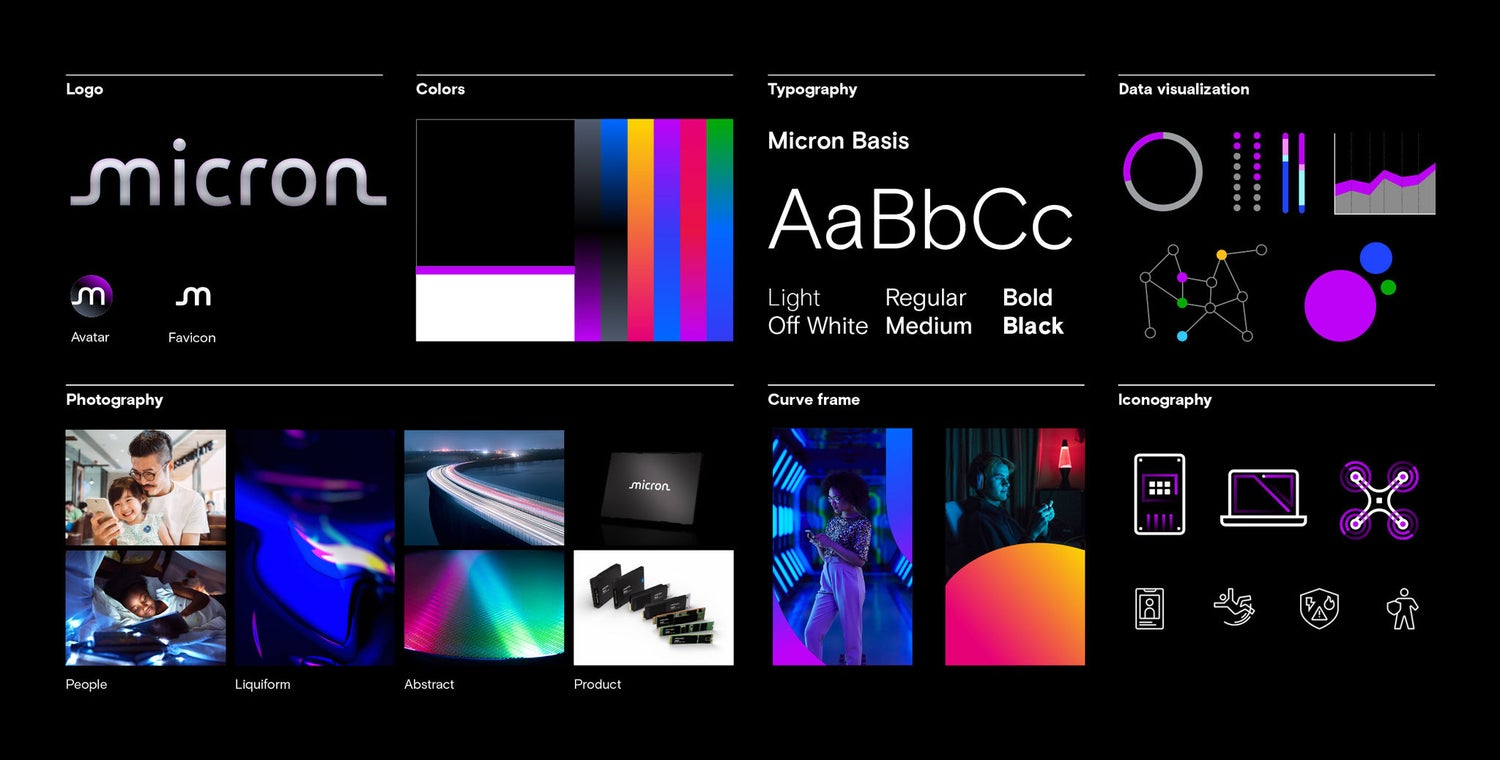Click the 'Curve frame' heading
This screenshot has width=1500, height=760.
(x=814, y=399)
